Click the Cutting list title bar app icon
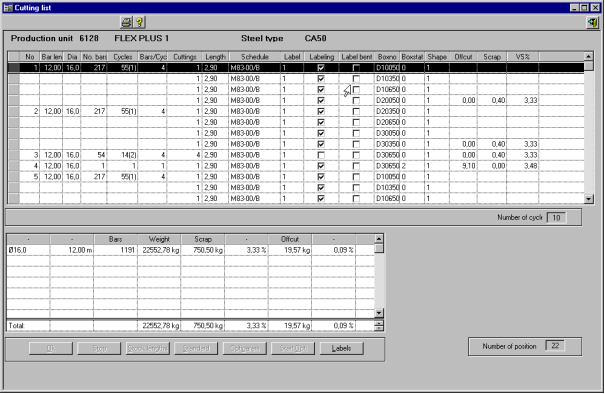The width and height of the screenshot is (605, 394). click(8, 8)
